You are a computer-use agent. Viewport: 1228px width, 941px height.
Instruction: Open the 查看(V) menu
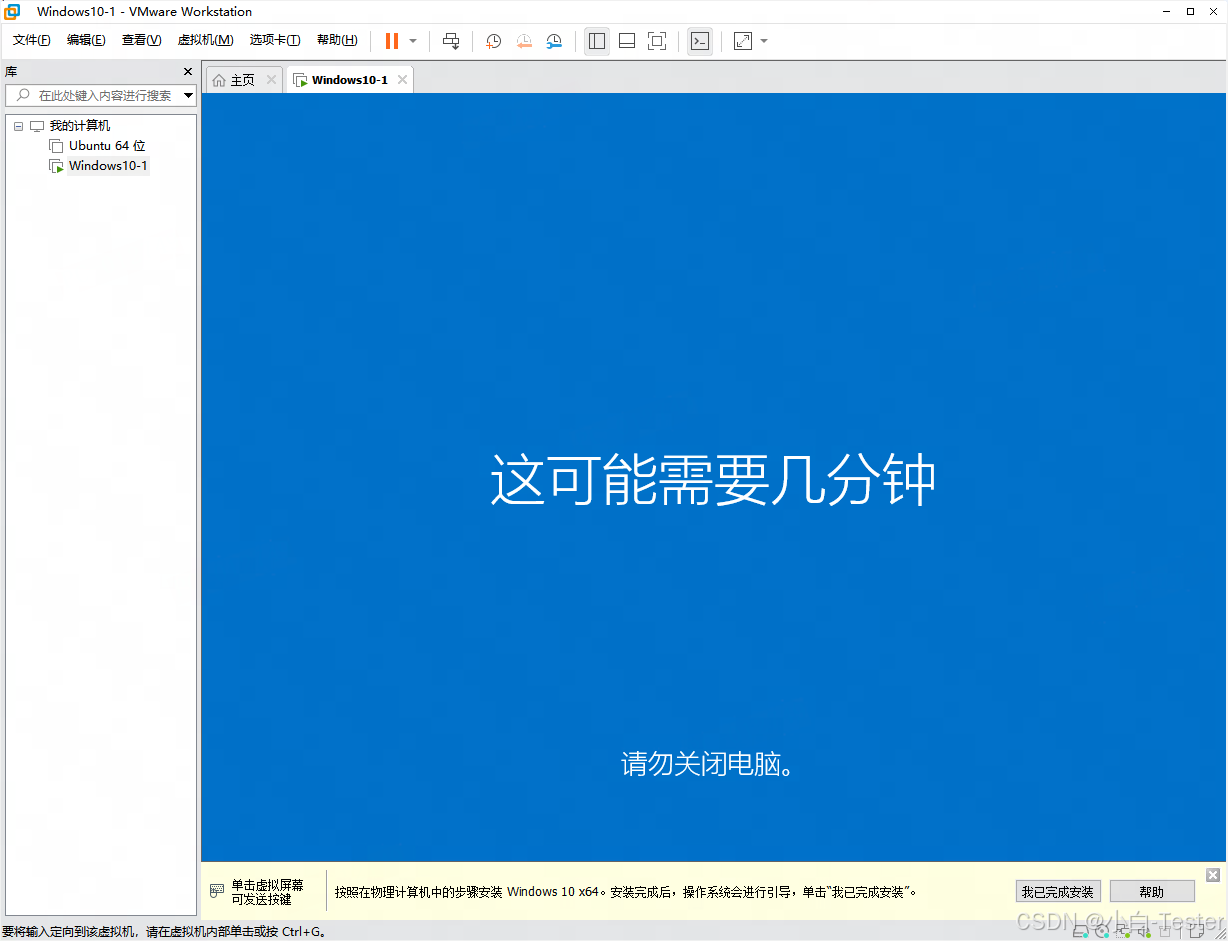pyautogui.click(x=141, y=40)
